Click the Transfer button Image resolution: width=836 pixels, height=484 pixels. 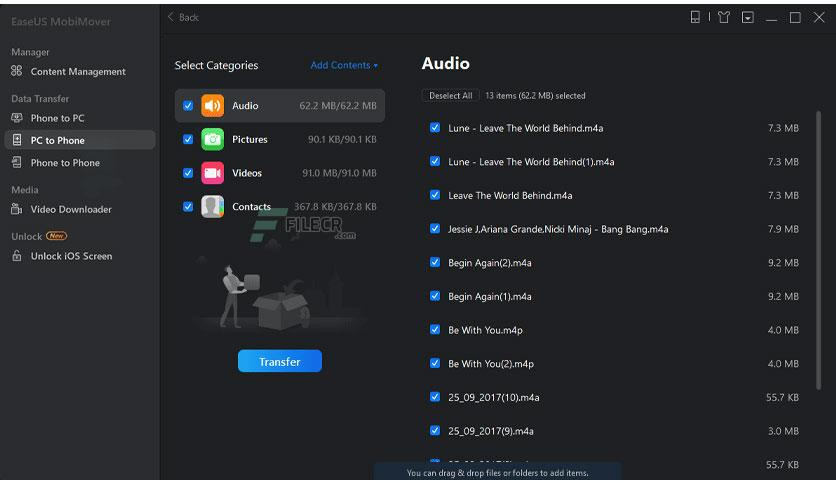tap(279, 362)
